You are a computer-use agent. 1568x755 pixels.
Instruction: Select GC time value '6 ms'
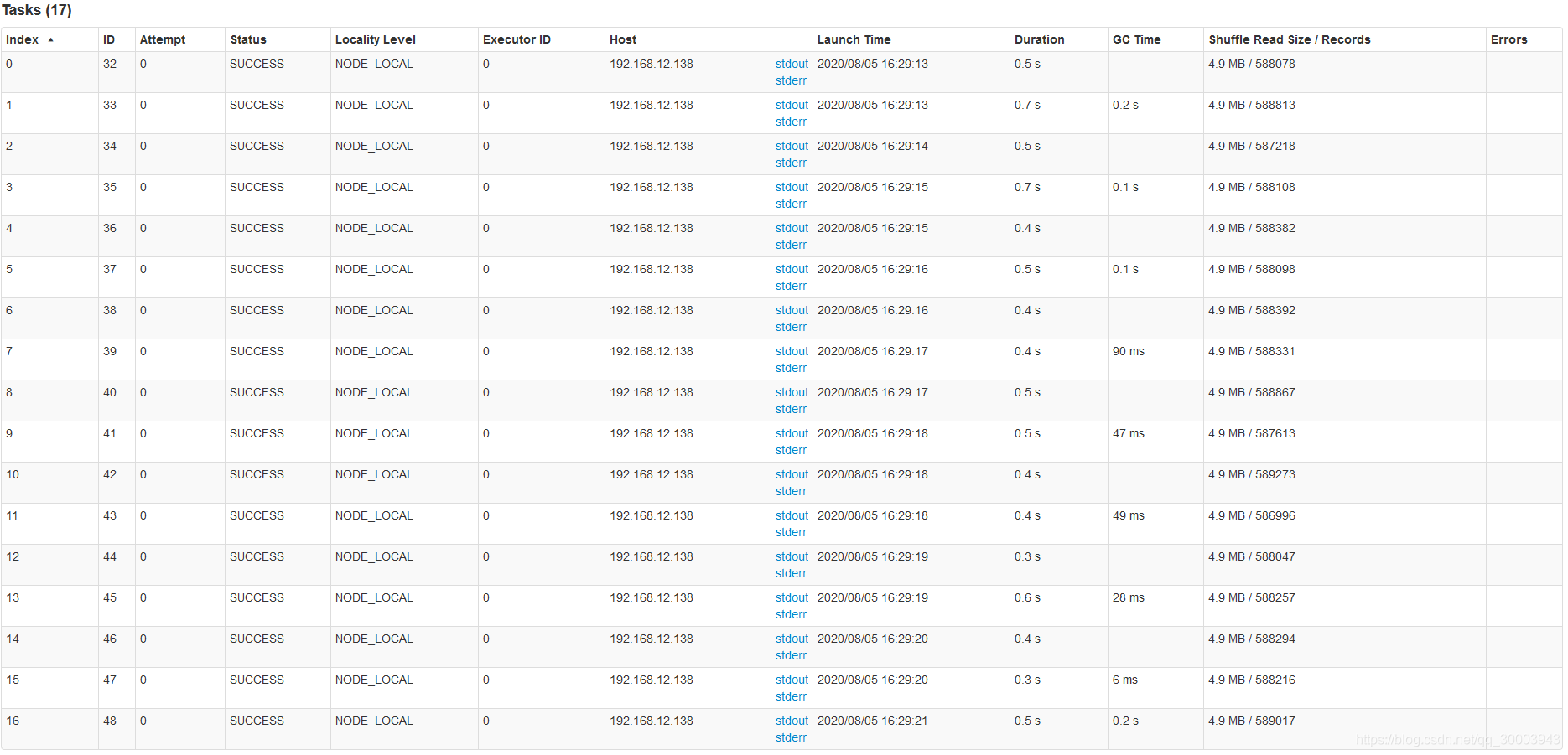pyautogui.click(x=1125, y=680)
